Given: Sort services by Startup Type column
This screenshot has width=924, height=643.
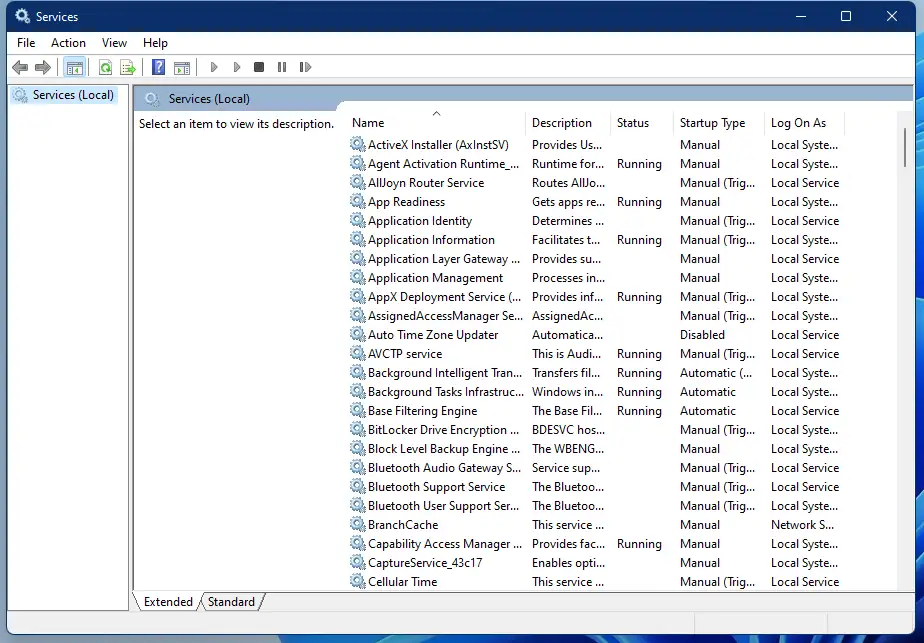Looking at the screenshot, I should pyautogui.click(x=712, y=123).
